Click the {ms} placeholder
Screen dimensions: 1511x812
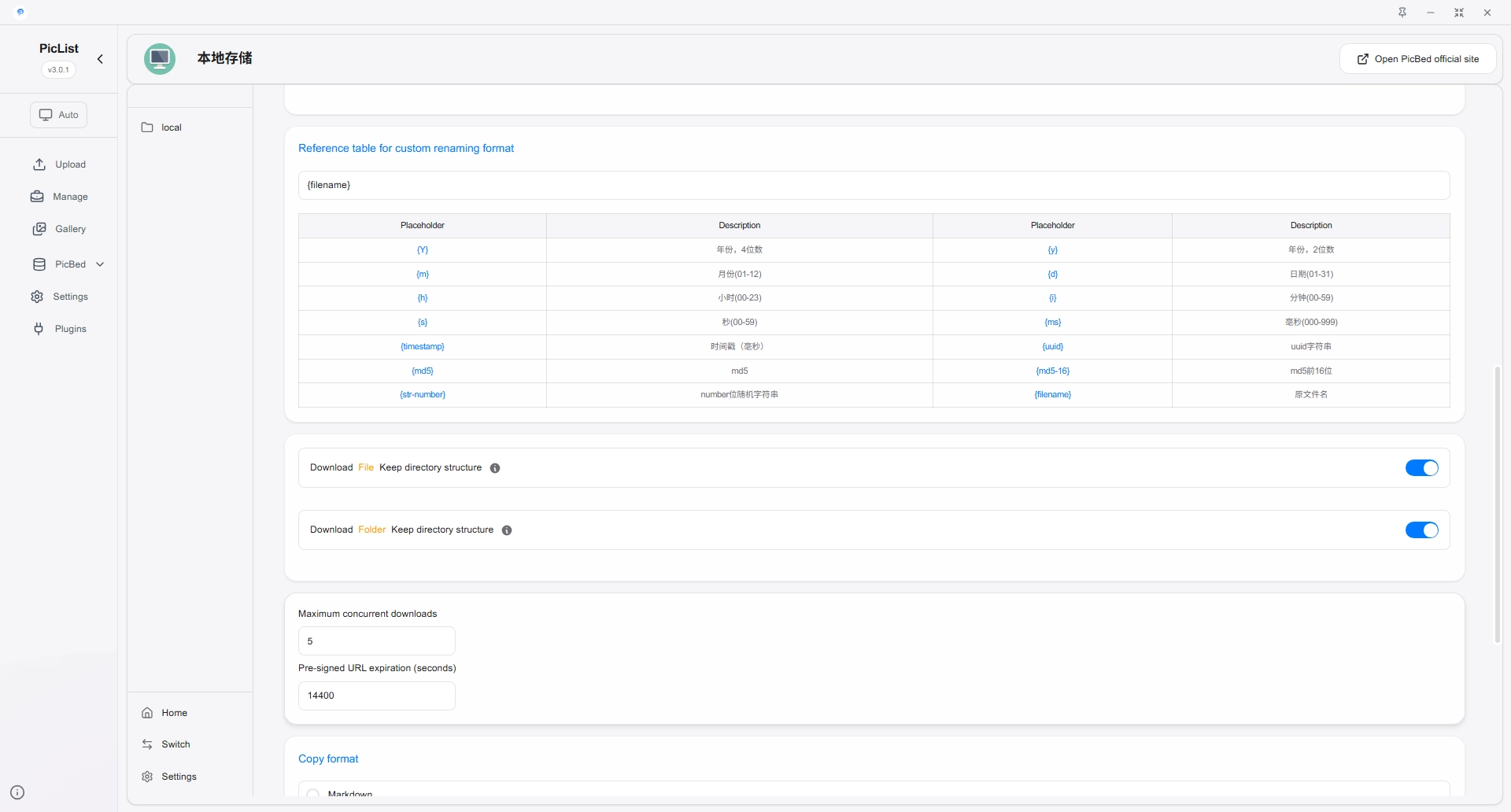[x=1053, y=323]
